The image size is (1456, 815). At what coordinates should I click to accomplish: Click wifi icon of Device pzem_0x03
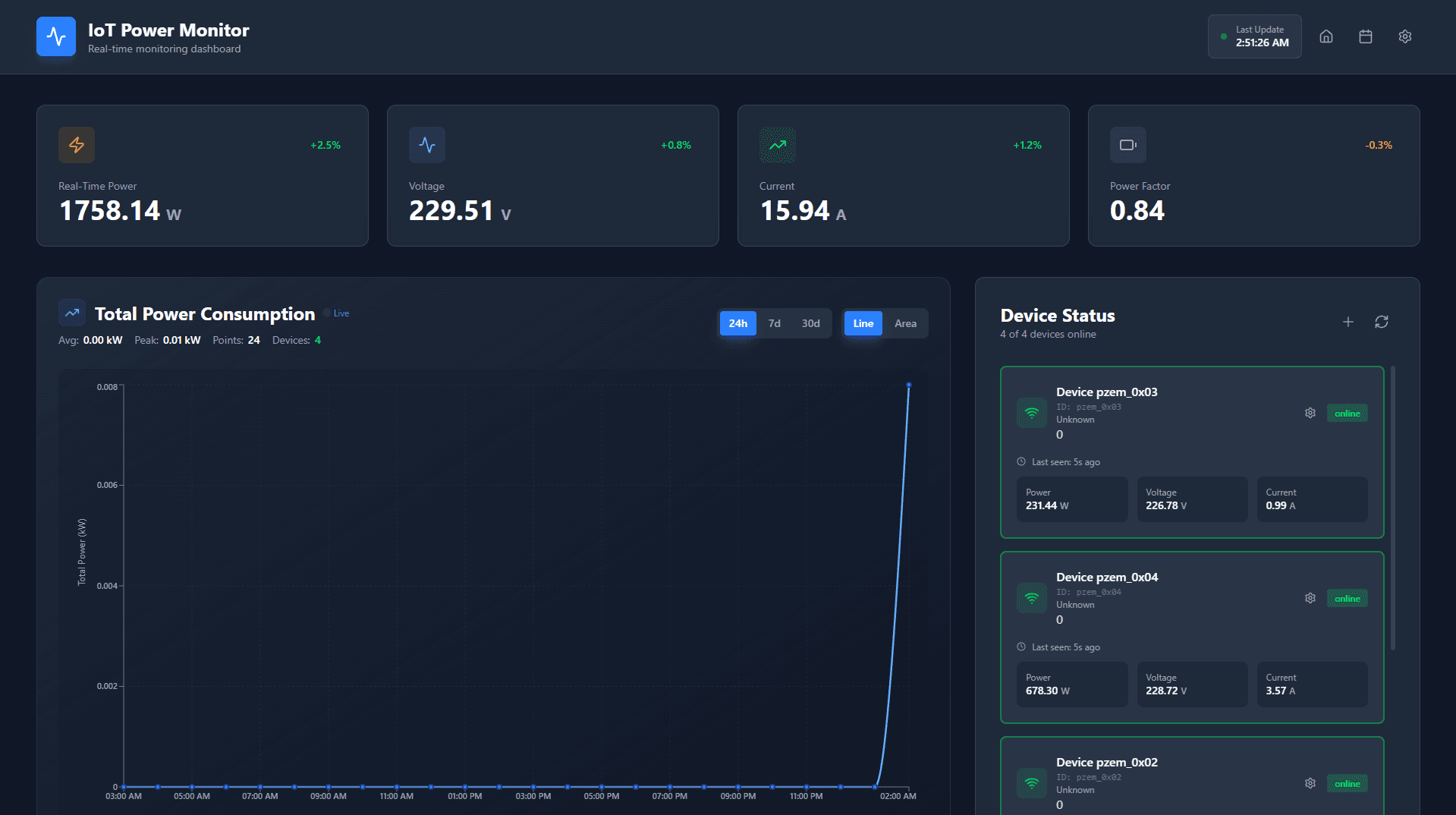pyautogui.click(x=1032, y=413)
